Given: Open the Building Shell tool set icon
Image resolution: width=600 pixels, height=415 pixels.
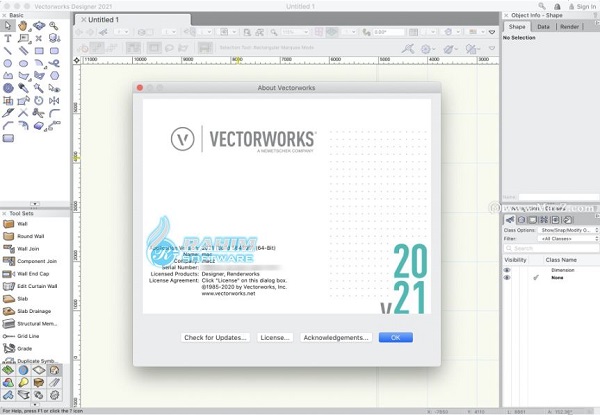Looking at the screenshot, I should tap(54, 370).
